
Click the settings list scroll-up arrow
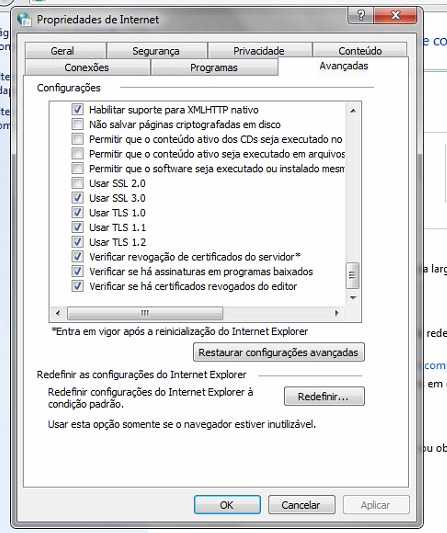pos(353,111)
